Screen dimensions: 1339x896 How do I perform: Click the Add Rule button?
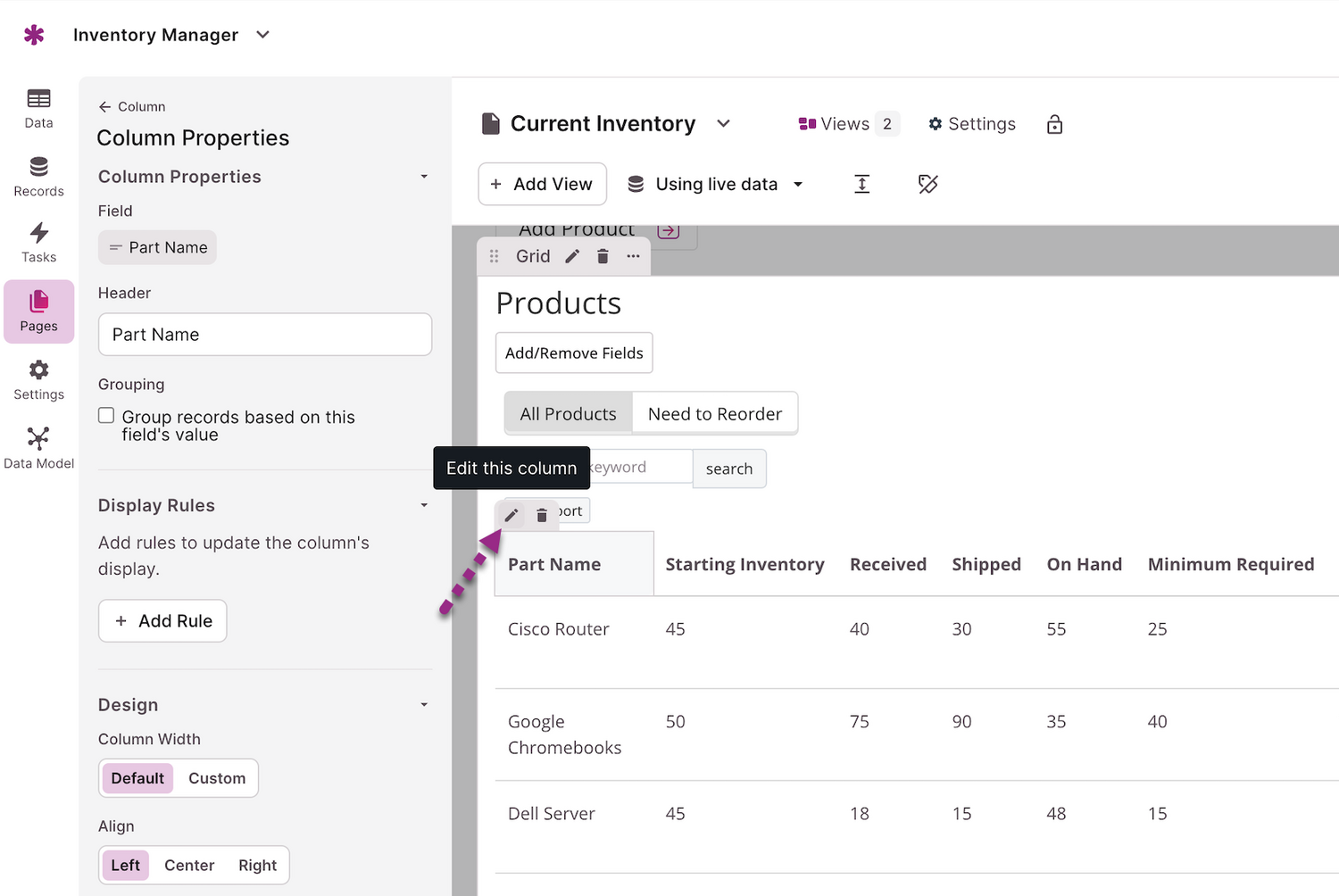click(162, 621)
